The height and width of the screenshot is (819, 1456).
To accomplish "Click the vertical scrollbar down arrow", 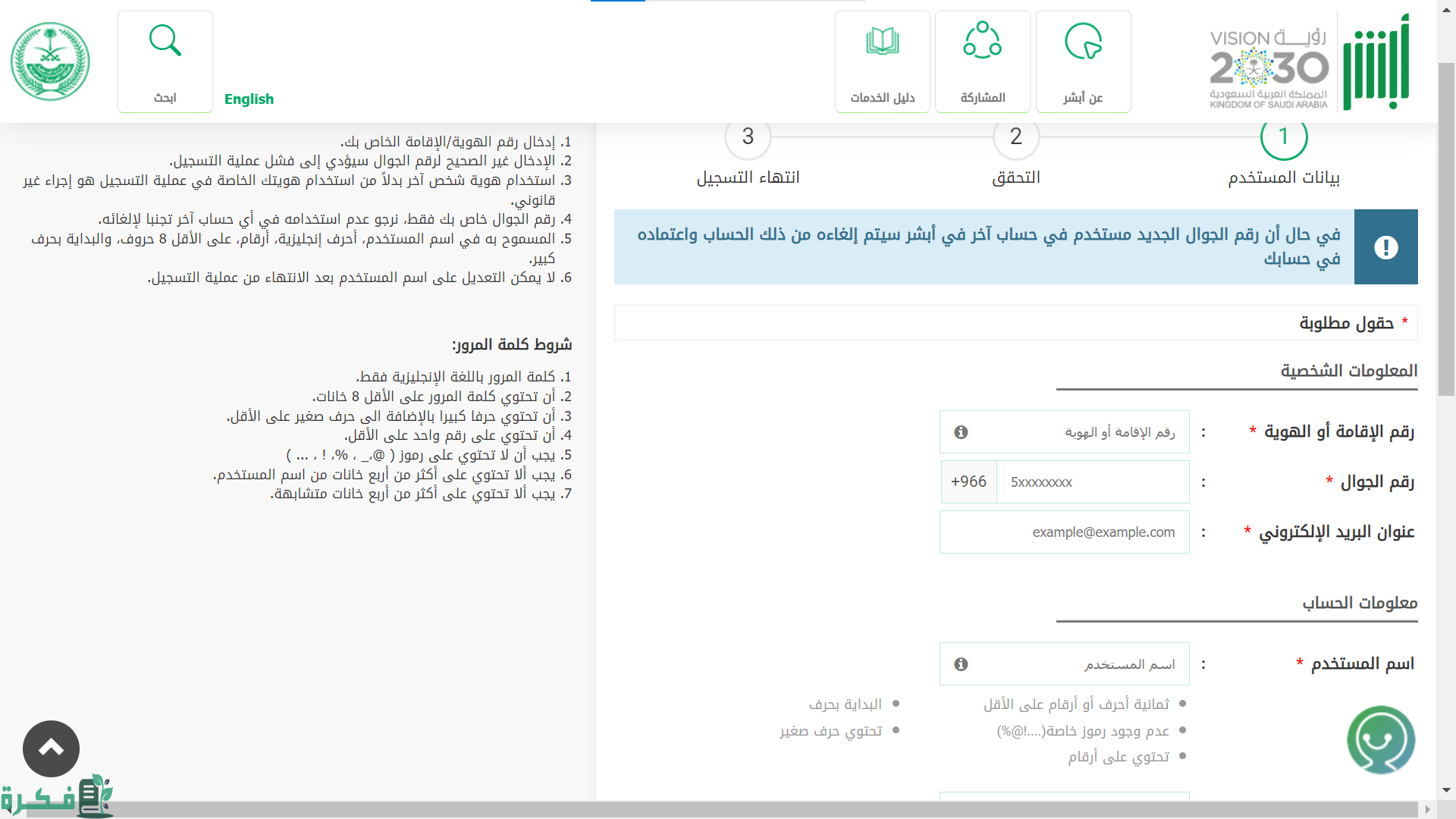I will (1446, 790).
